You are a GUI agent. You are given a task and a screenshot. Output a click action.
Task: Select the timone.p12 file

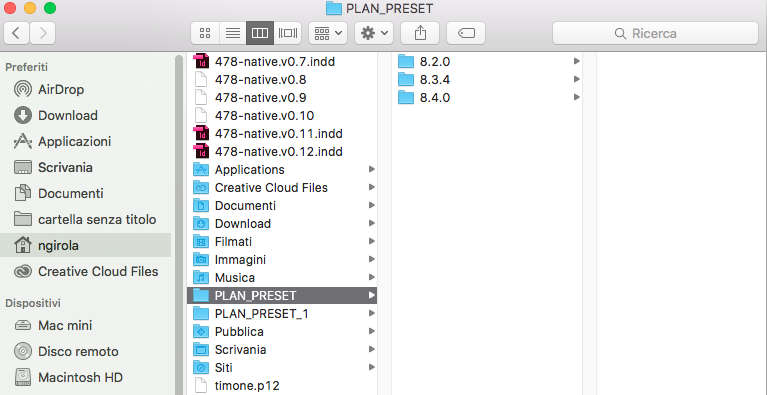click(x=282, y=385)
